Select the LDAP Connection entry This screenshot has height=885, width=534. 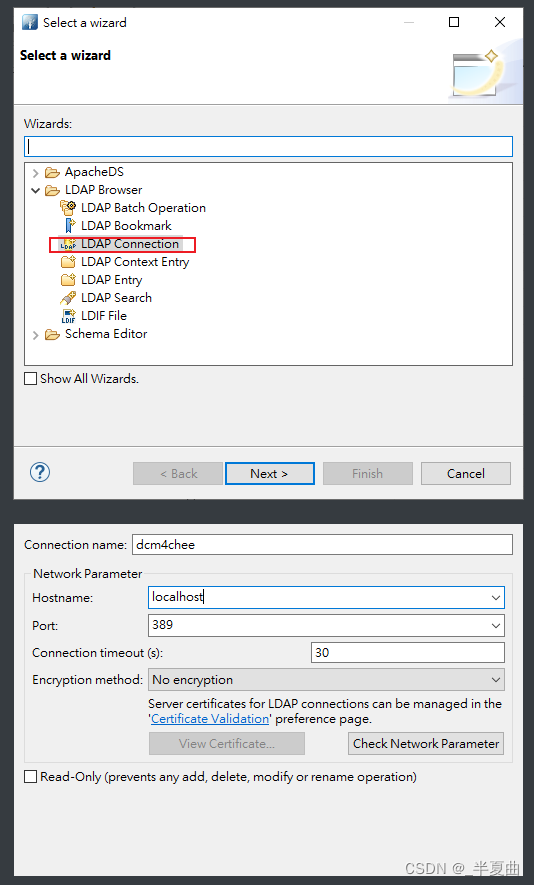coord(130,244)
